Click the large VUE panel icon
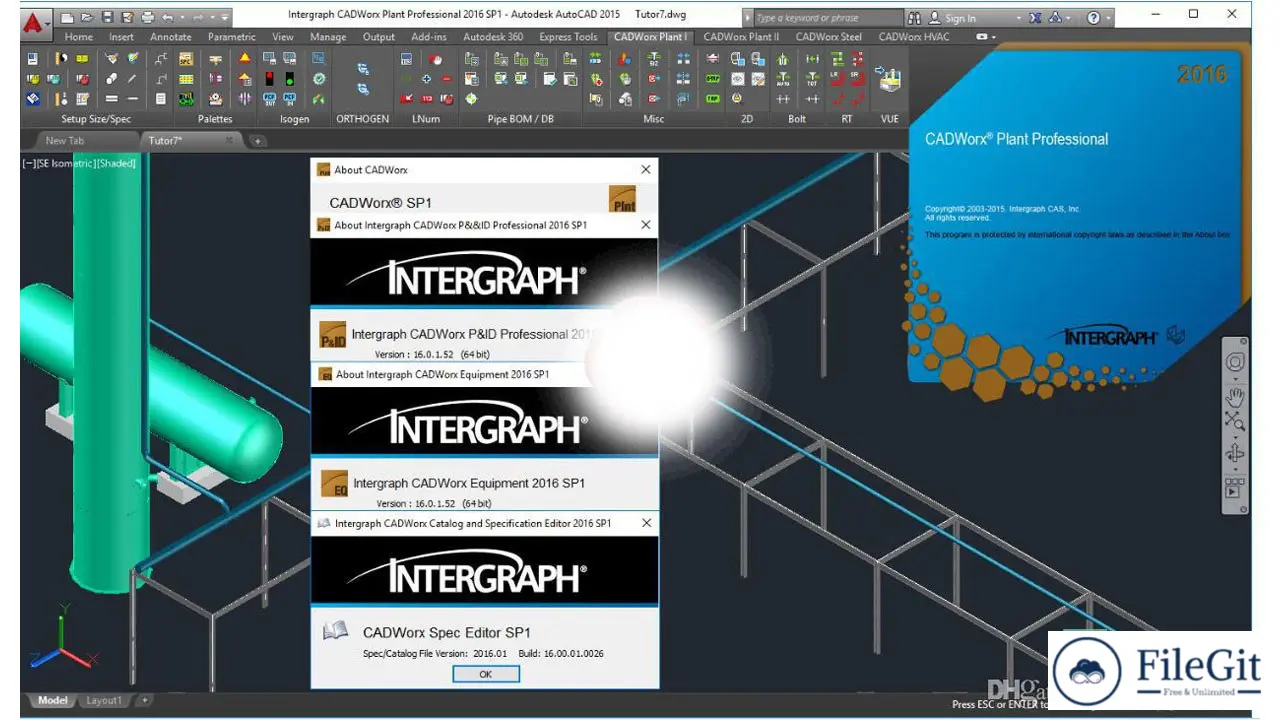The image size is (1280, 720). pyautogui.click(x=889, y=79)
